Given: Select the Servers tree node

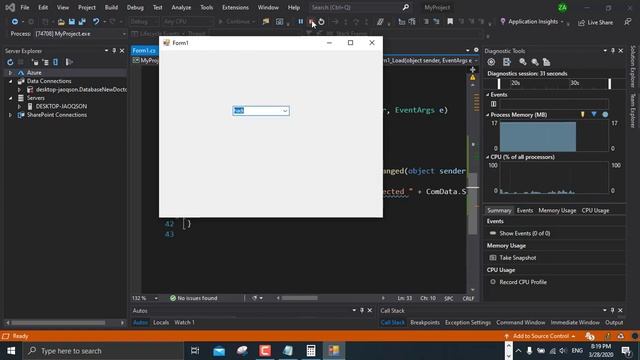Looking at the screenshot, I should click(x=36, y=98).
